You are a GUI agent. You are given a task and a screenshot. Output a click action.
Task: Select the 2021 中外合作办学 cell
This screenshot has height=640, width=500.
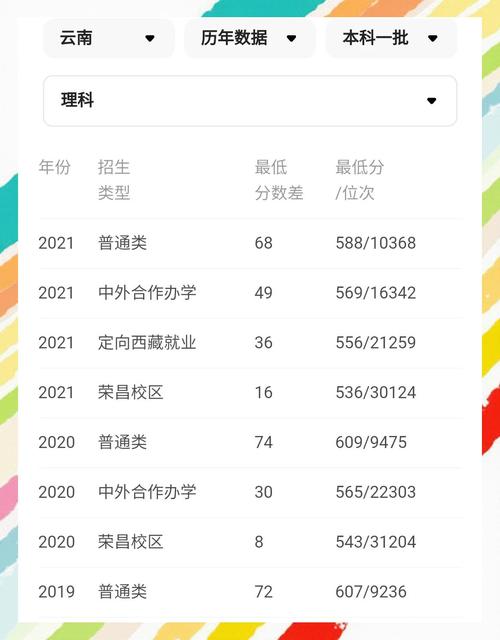pyautogui.click(x=147, y=293)
